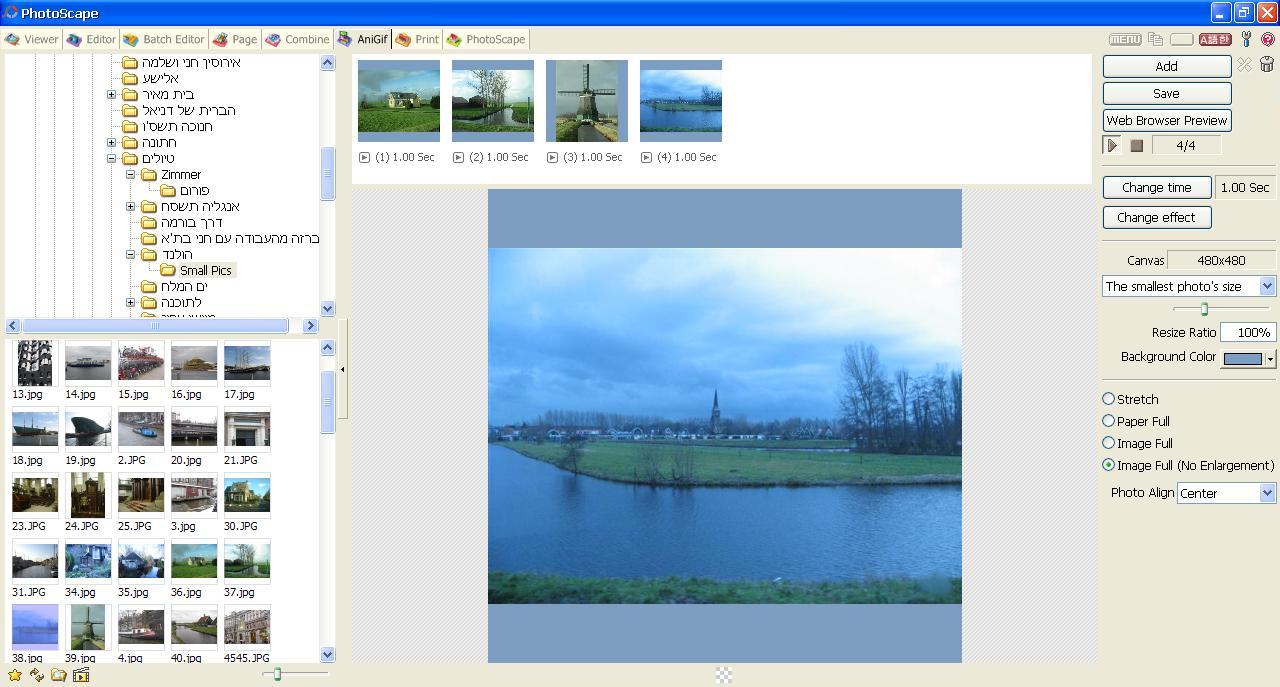The height and width of the screenshot is (687, 1280).
Task: Click the small icon beside (4) 1.00 Sec
Action: coord(646,157)
